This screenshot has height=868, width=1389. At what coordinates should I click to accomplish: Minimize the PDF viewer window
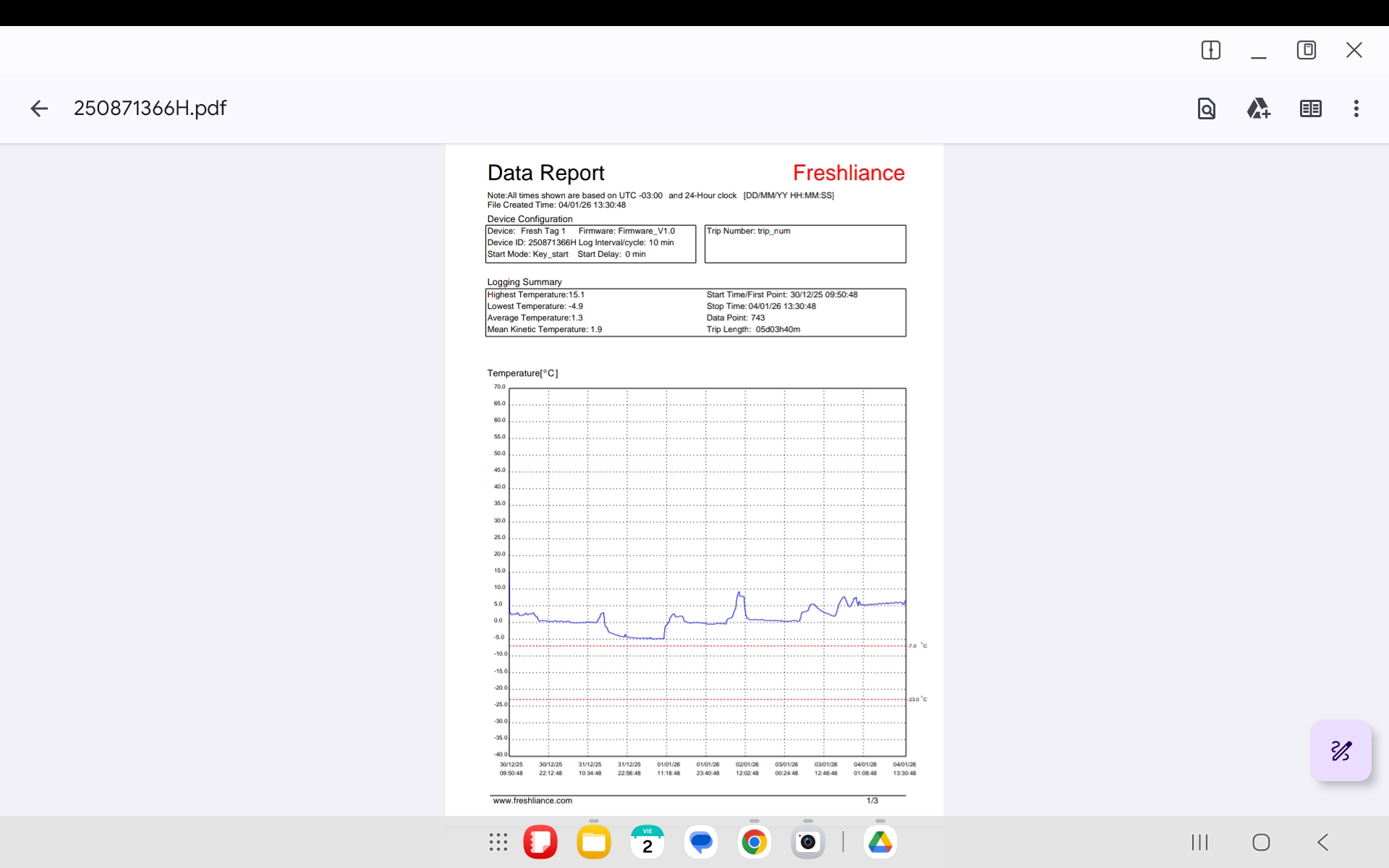(1258, 52)
